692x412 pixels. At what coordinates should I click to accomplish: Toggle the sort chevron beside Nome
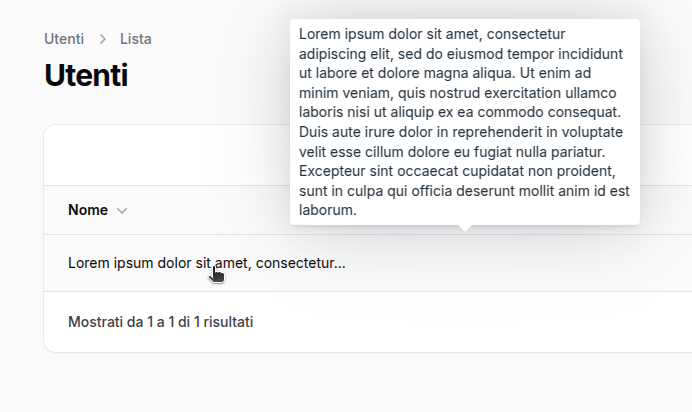pyautogui.click(x=122, y=211)
